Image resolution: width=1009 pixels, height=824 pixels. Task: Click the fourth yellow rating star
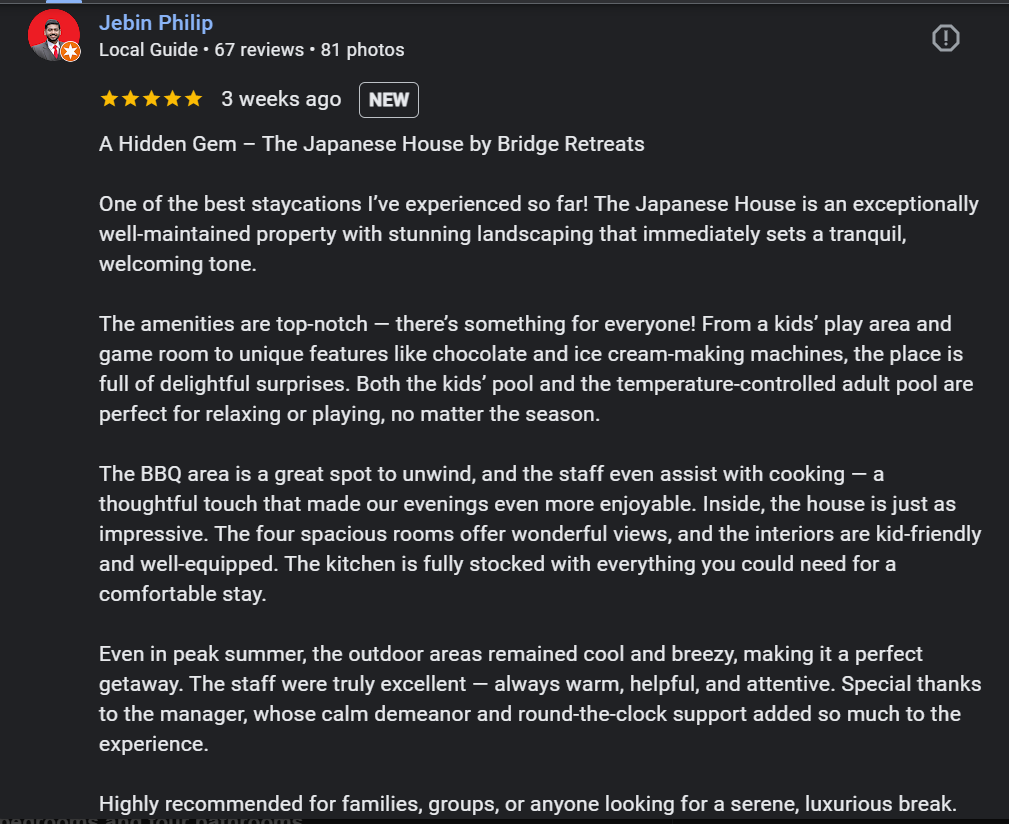coord(172,99)
